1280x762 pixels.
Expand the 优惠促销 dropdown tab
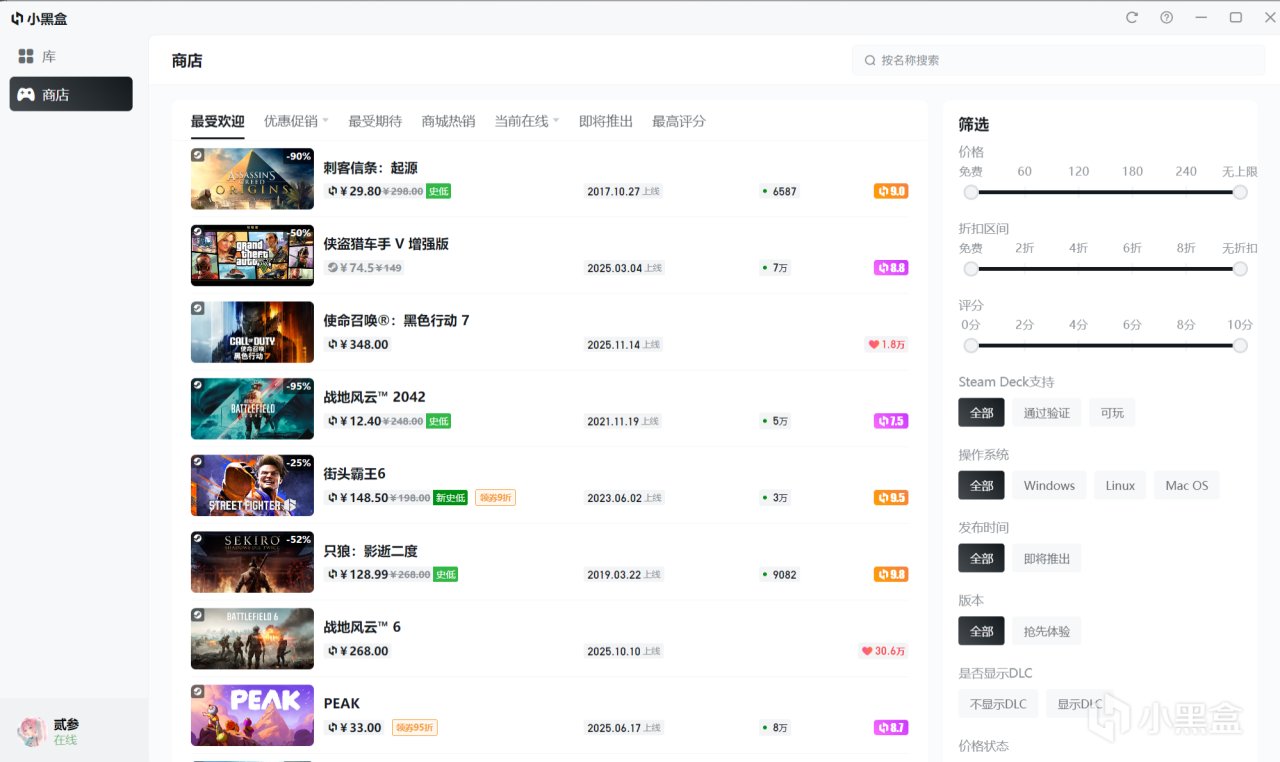point(296,121)
